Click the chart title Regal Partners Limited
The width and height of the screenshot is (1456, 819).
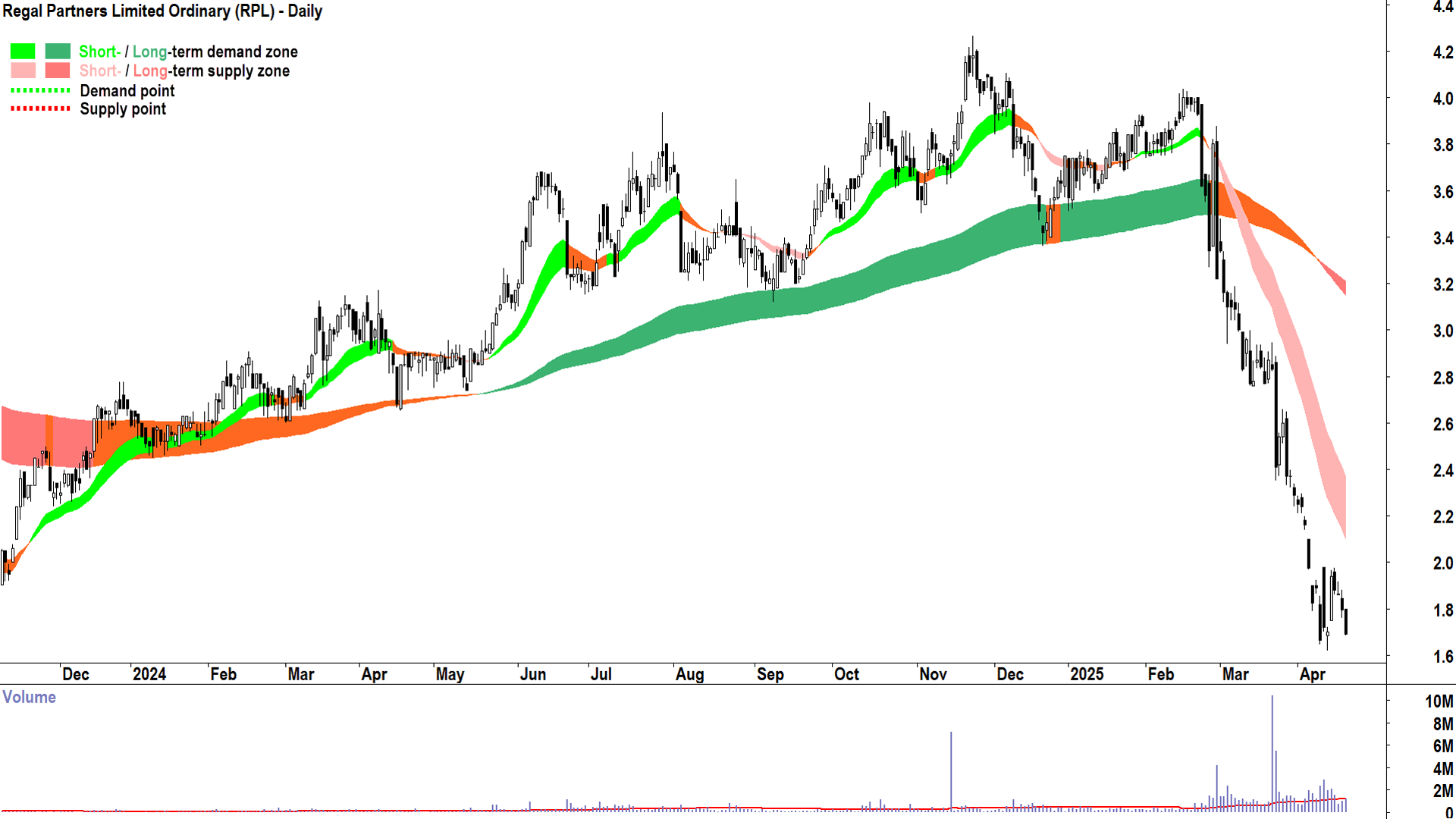162,11
